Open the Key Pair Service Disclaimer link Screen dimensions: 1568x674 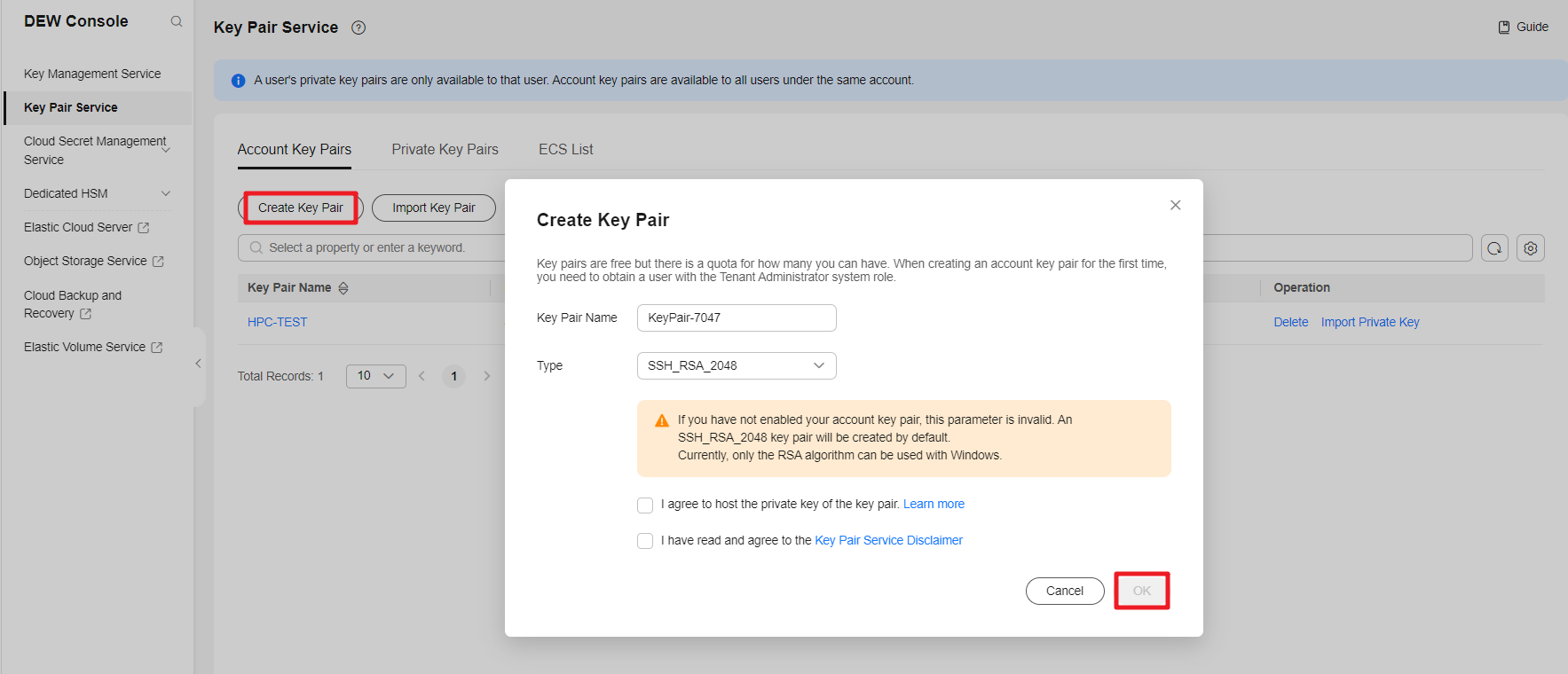coord(888,540)
